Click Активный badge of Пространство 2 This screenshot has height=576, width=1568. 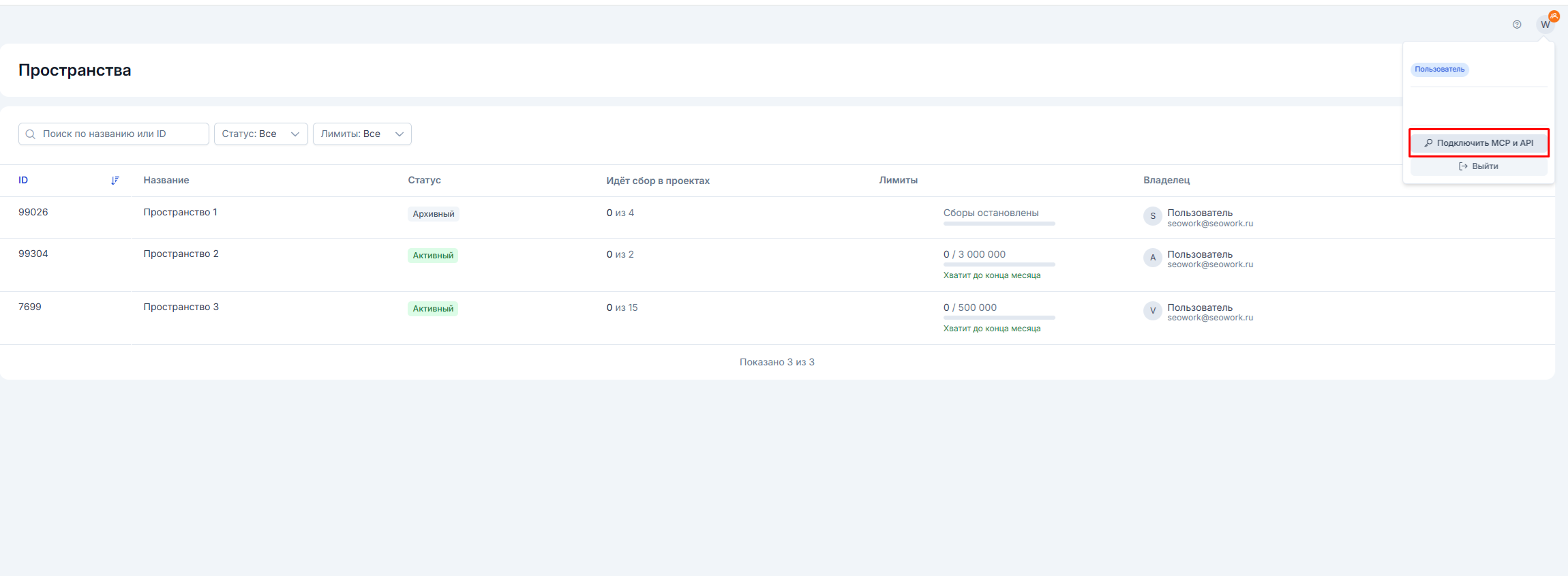[433, 256]
